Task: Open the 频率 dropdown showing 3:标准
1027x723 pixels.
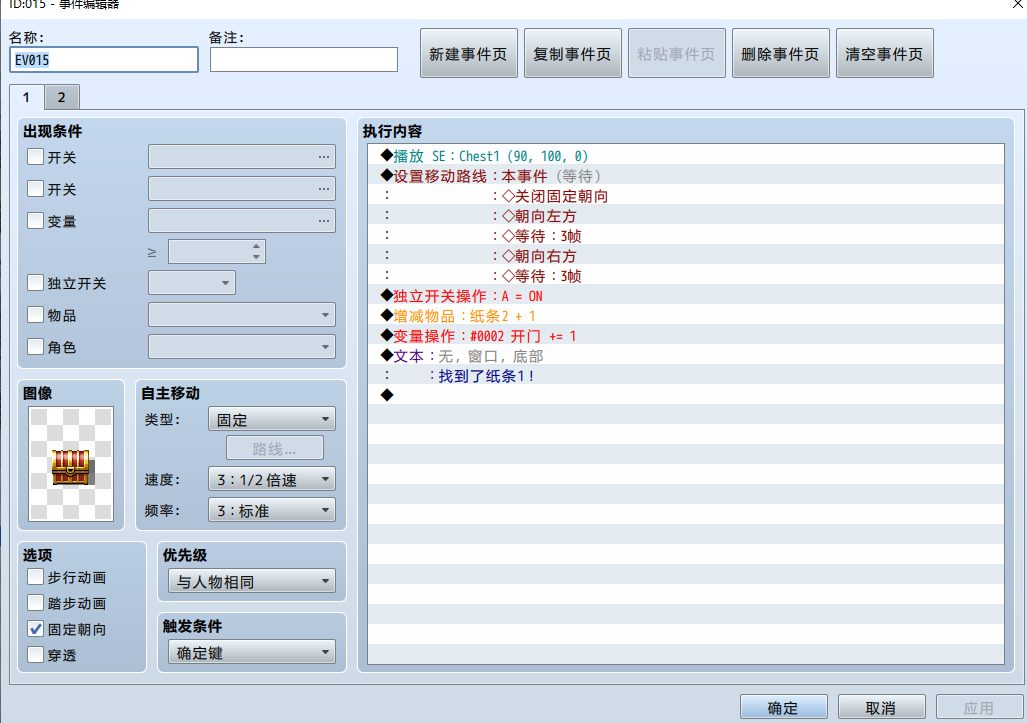Action: tap(272, 510)
